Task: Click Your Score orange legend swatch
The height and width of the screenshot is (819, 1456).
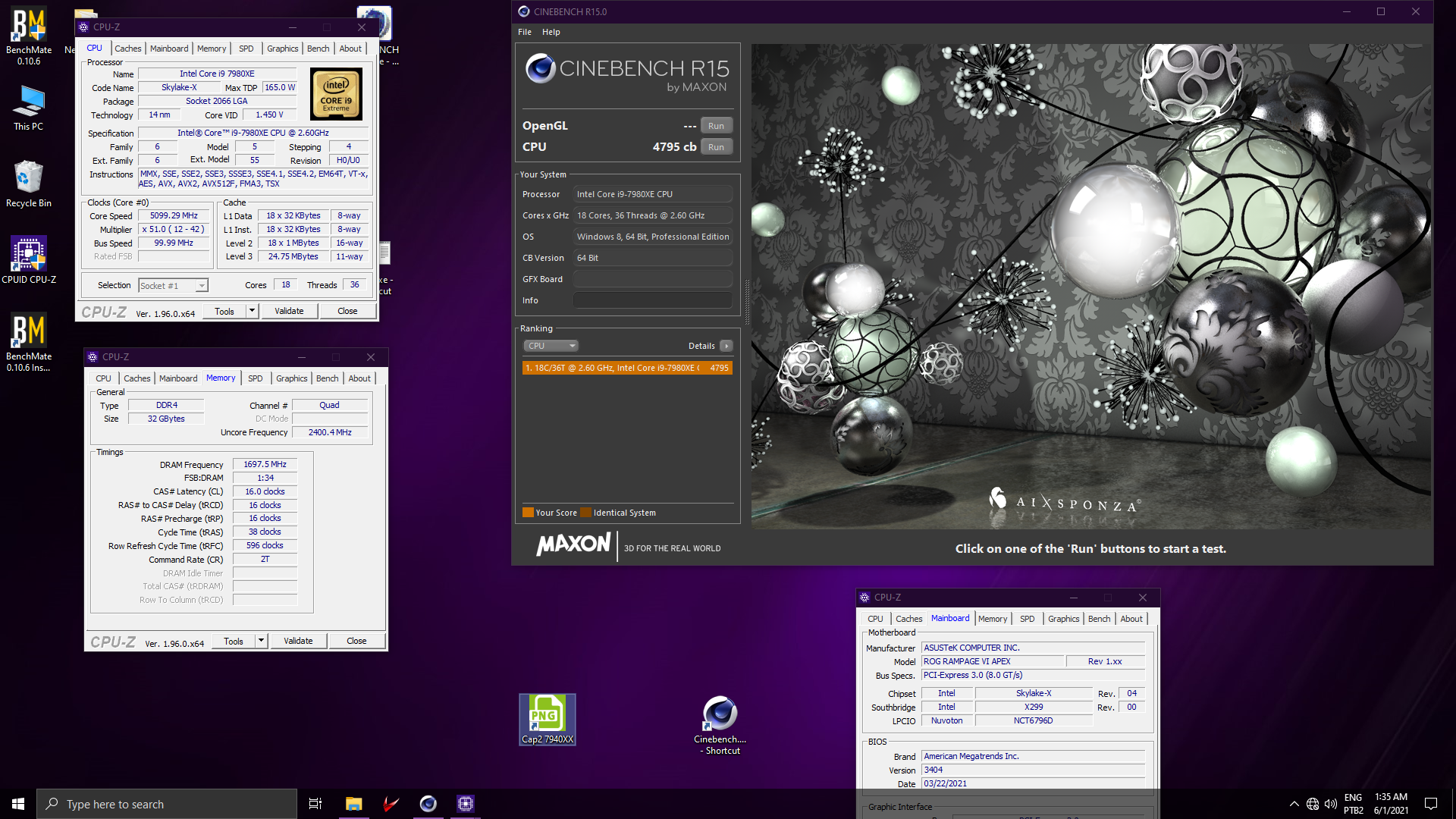Action: [x=528, y=513]
